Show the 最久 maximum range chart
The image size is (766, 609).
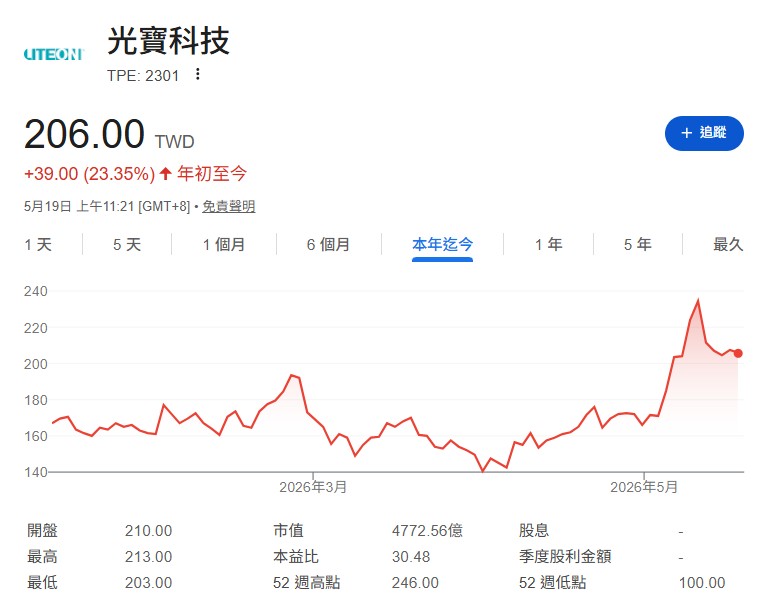[728, 244]
